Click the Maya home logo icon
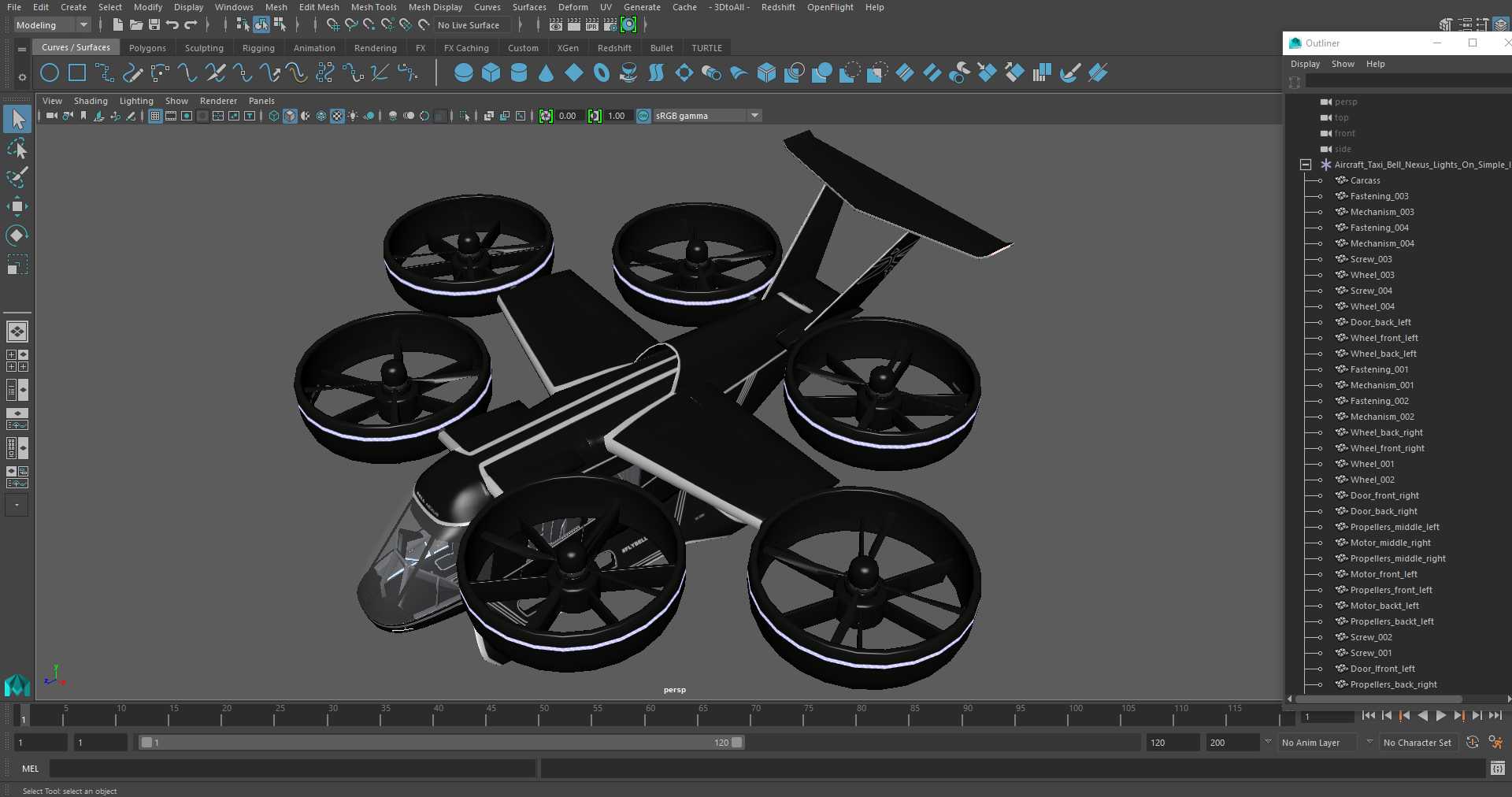Image resolution: width=1512 pixels, height=797 pixels. pyautogui.click(x=17, y=685)
